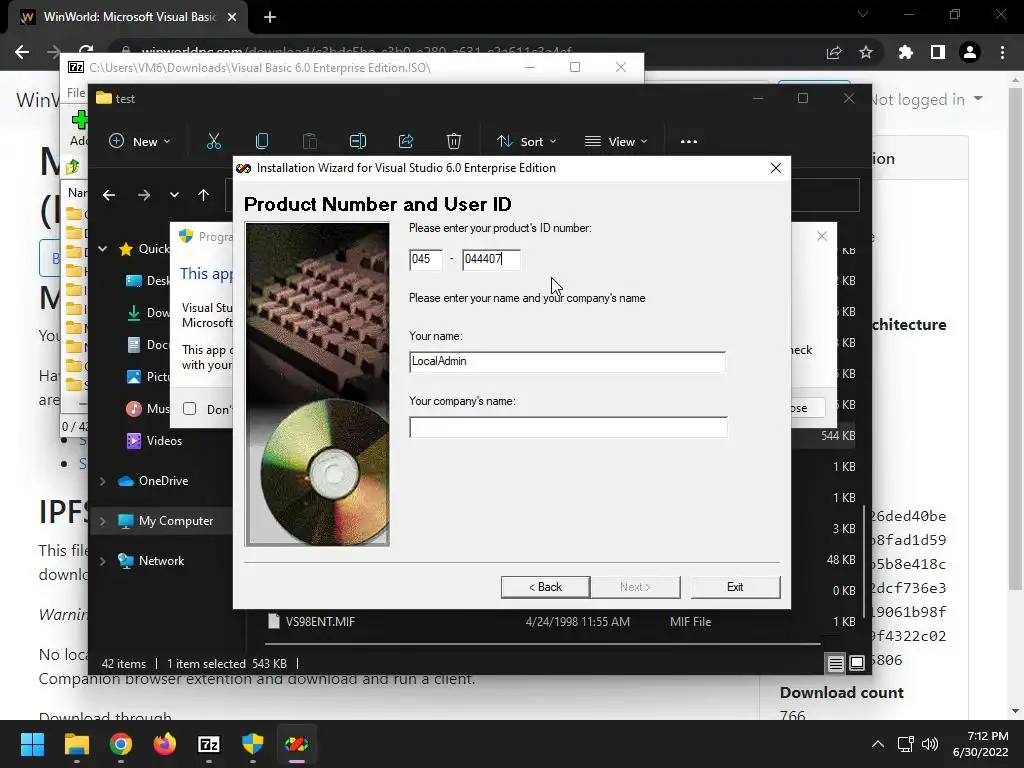
Task: Click the Chrome share page icon
Action: click(834, 52)
